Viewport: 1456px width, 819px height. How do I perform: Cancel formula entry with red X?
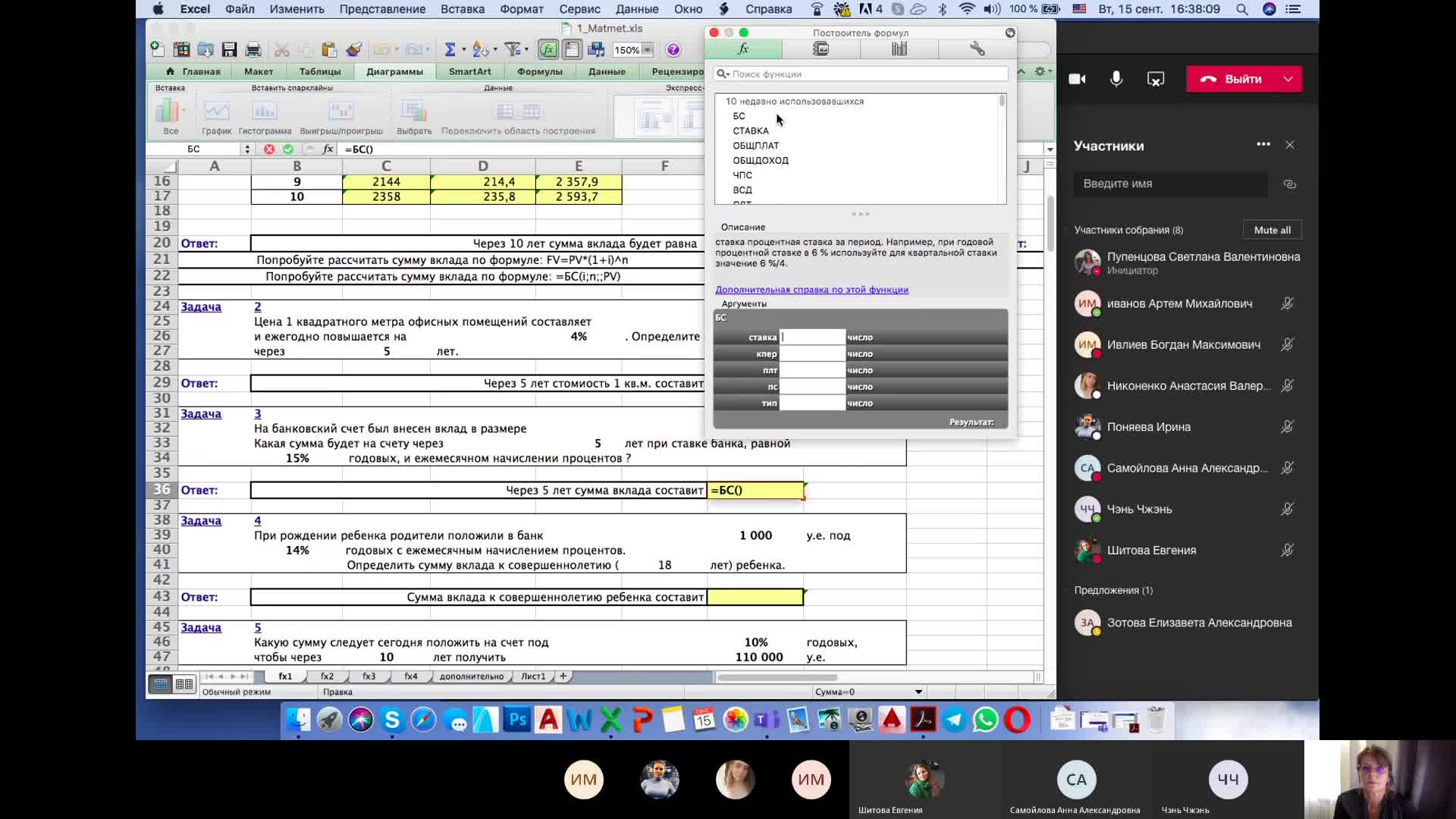click(269, 149)
